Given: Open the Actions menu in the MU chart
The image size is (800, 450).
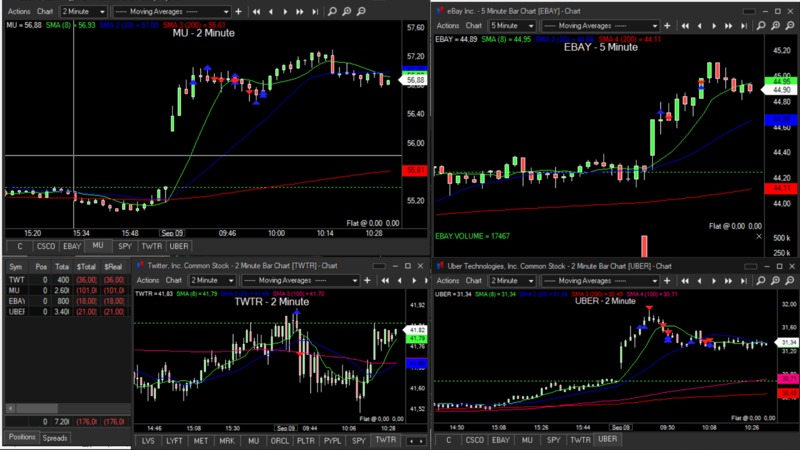Looking at the screenshot, I should tap(17, 11).
